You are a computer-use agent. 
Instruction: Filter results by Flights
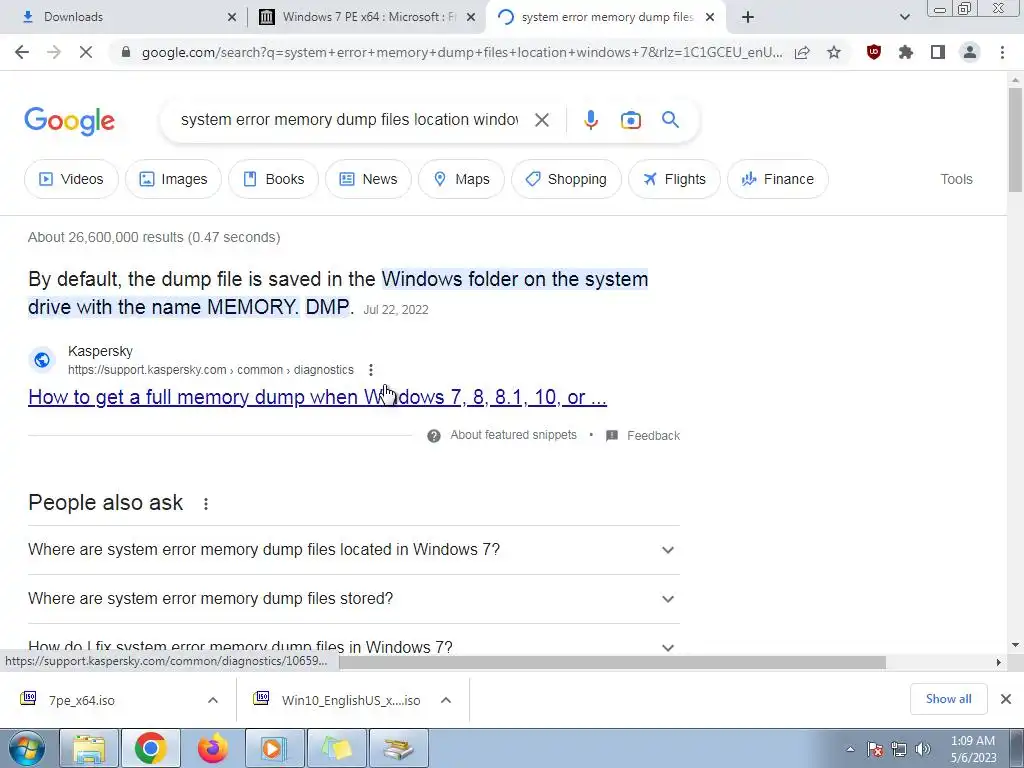(x=674, y=179)
